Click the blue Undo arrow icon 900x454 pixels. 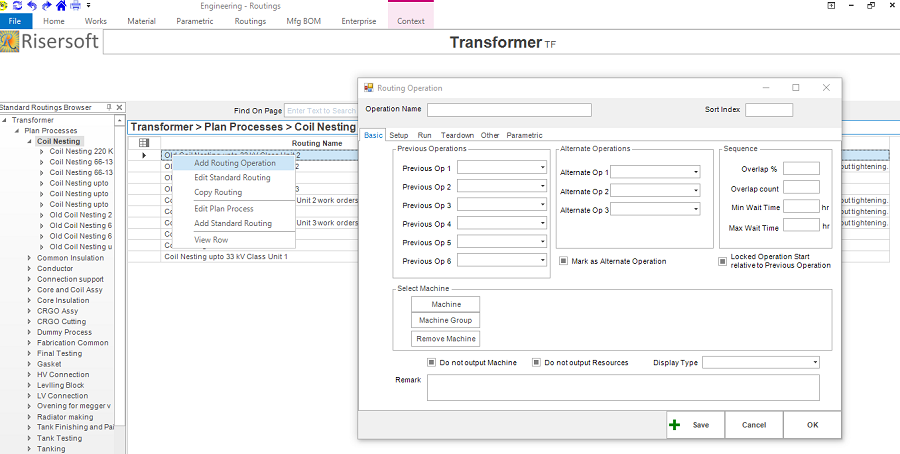coord(33,5)
